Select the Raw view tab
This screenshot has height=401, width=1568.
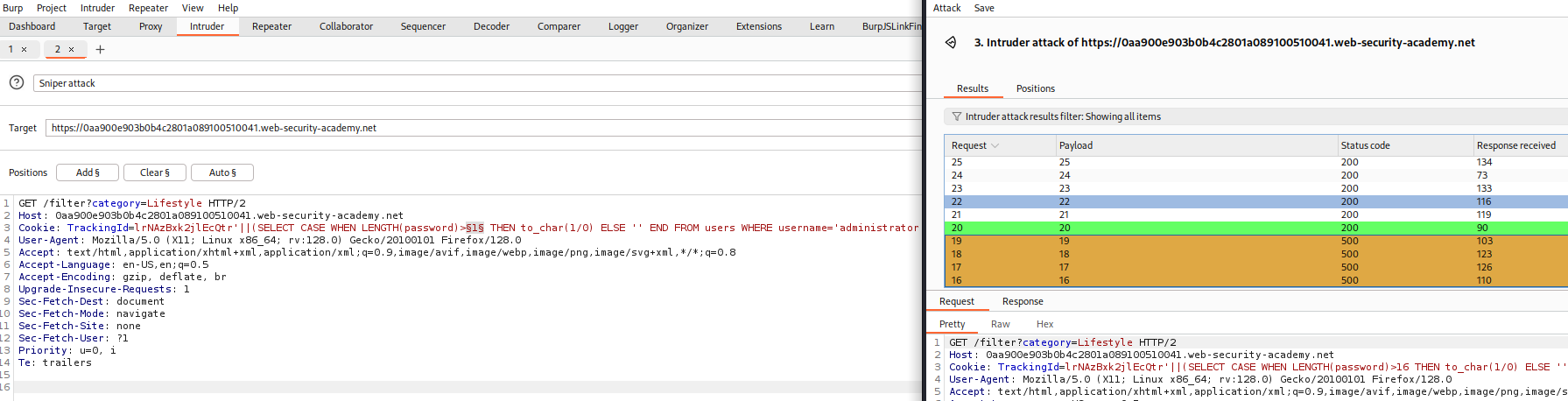(x=1000, y=324)
